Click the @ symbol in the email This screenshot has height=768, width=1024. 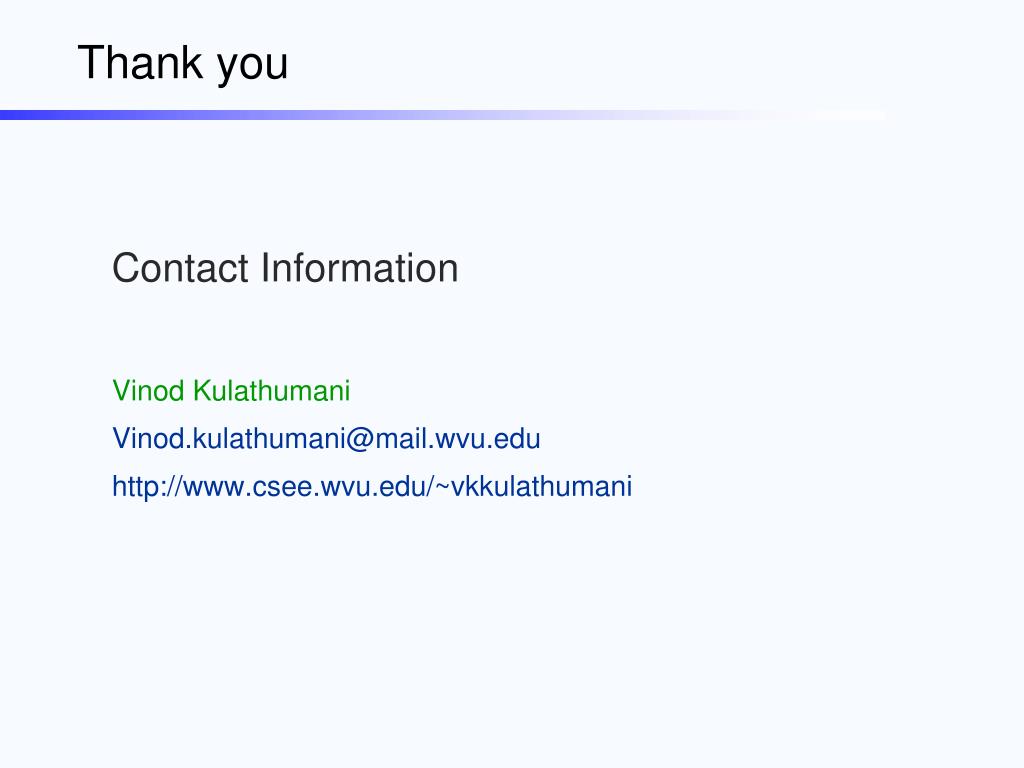point(359,440)
